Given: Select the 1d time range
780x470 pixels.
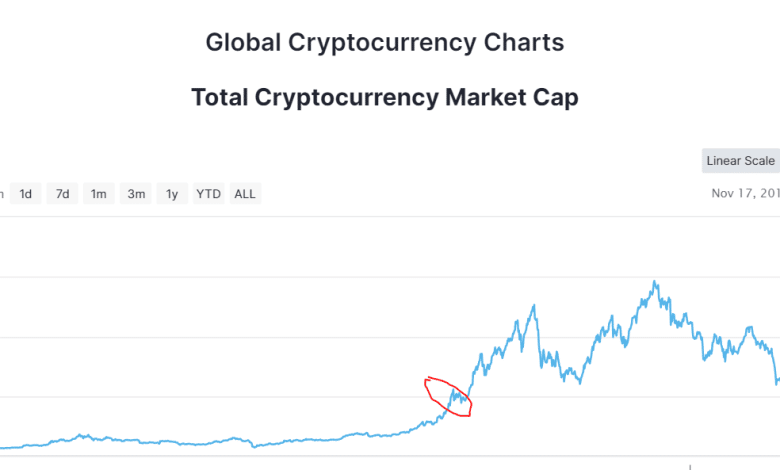Looking at the screenshot, I should pos(26,194).
